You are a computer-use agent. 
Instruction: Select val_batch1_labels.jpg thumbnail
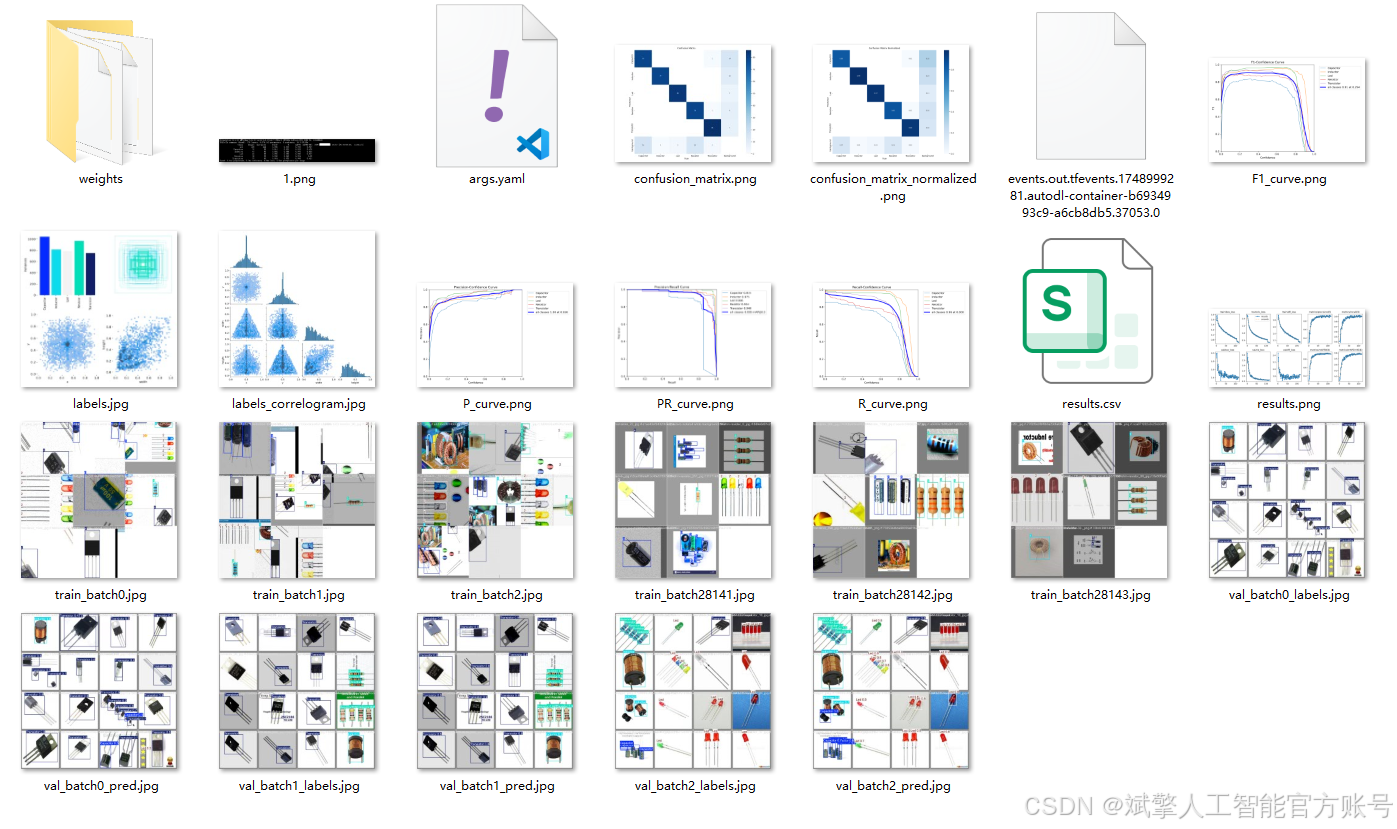coord(298,692)
